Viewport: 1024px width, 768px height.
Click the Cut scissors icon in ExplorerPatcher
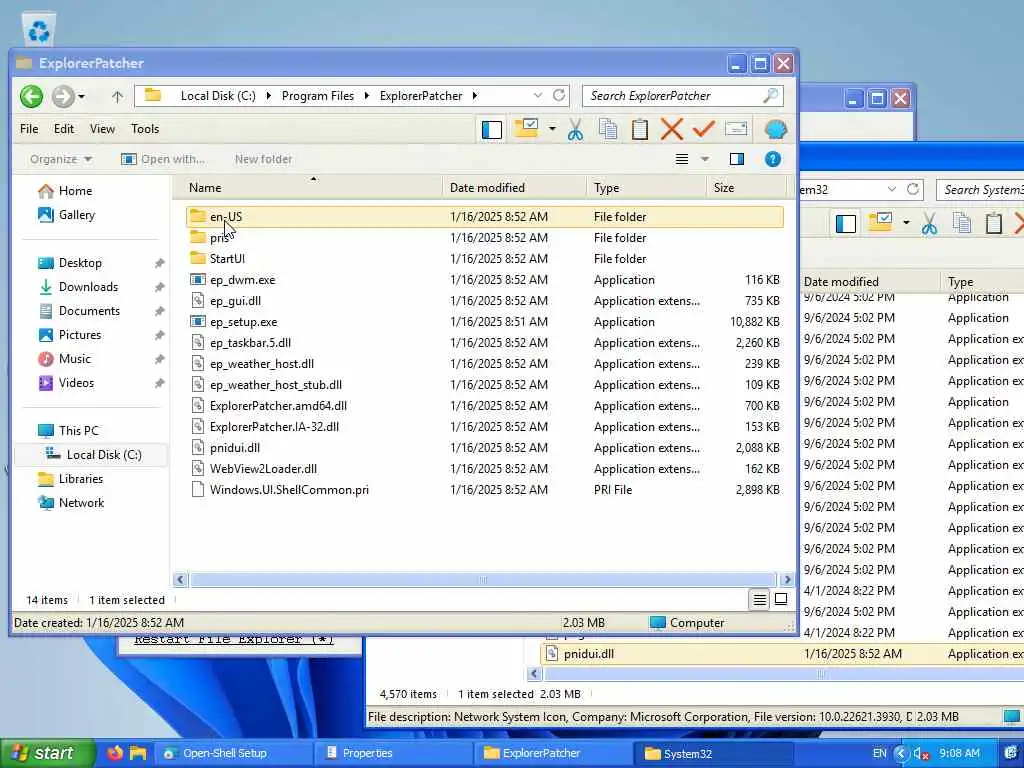(x=575, y=129)
